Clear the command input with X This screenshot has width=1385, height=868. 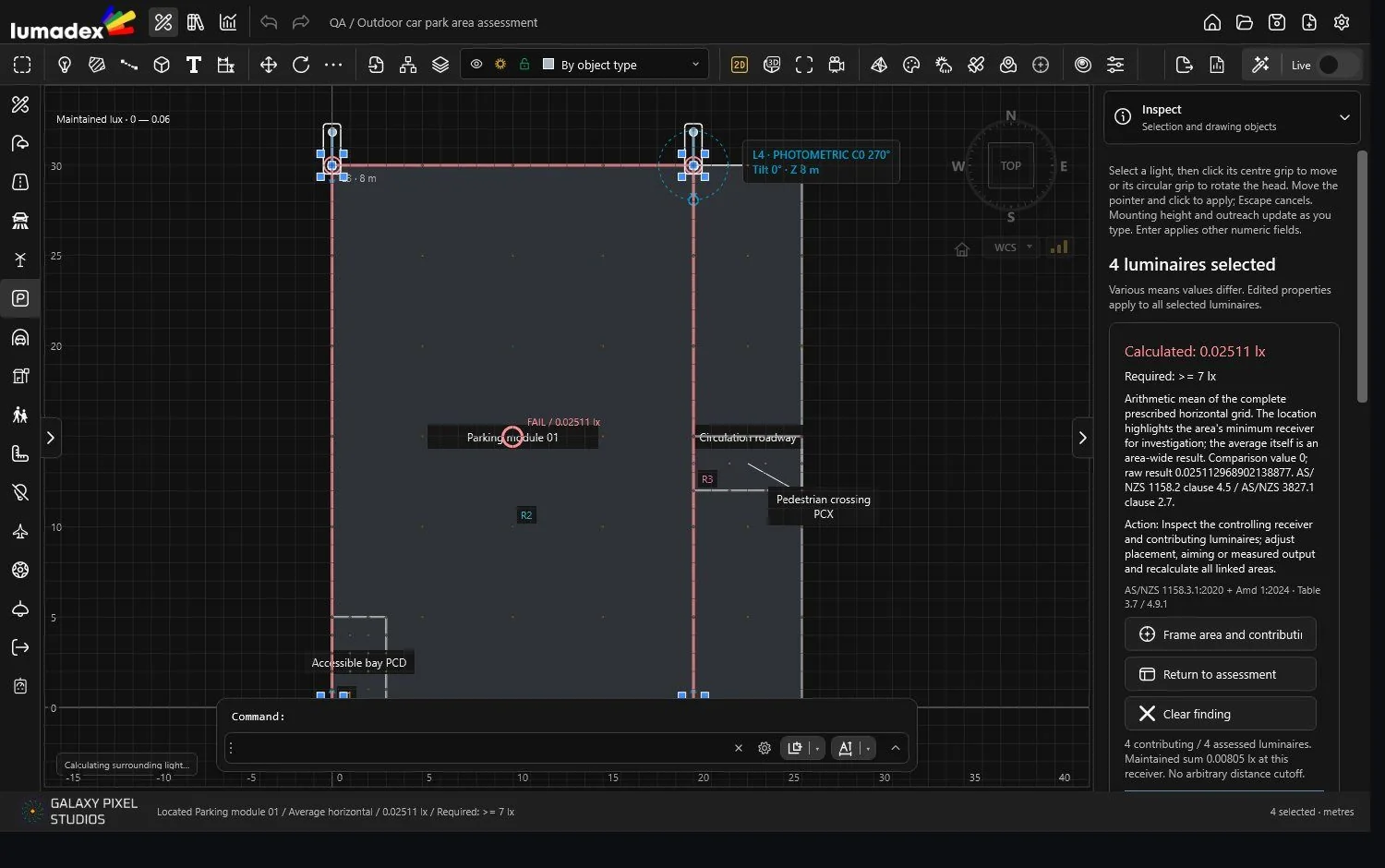click(739, 748)
